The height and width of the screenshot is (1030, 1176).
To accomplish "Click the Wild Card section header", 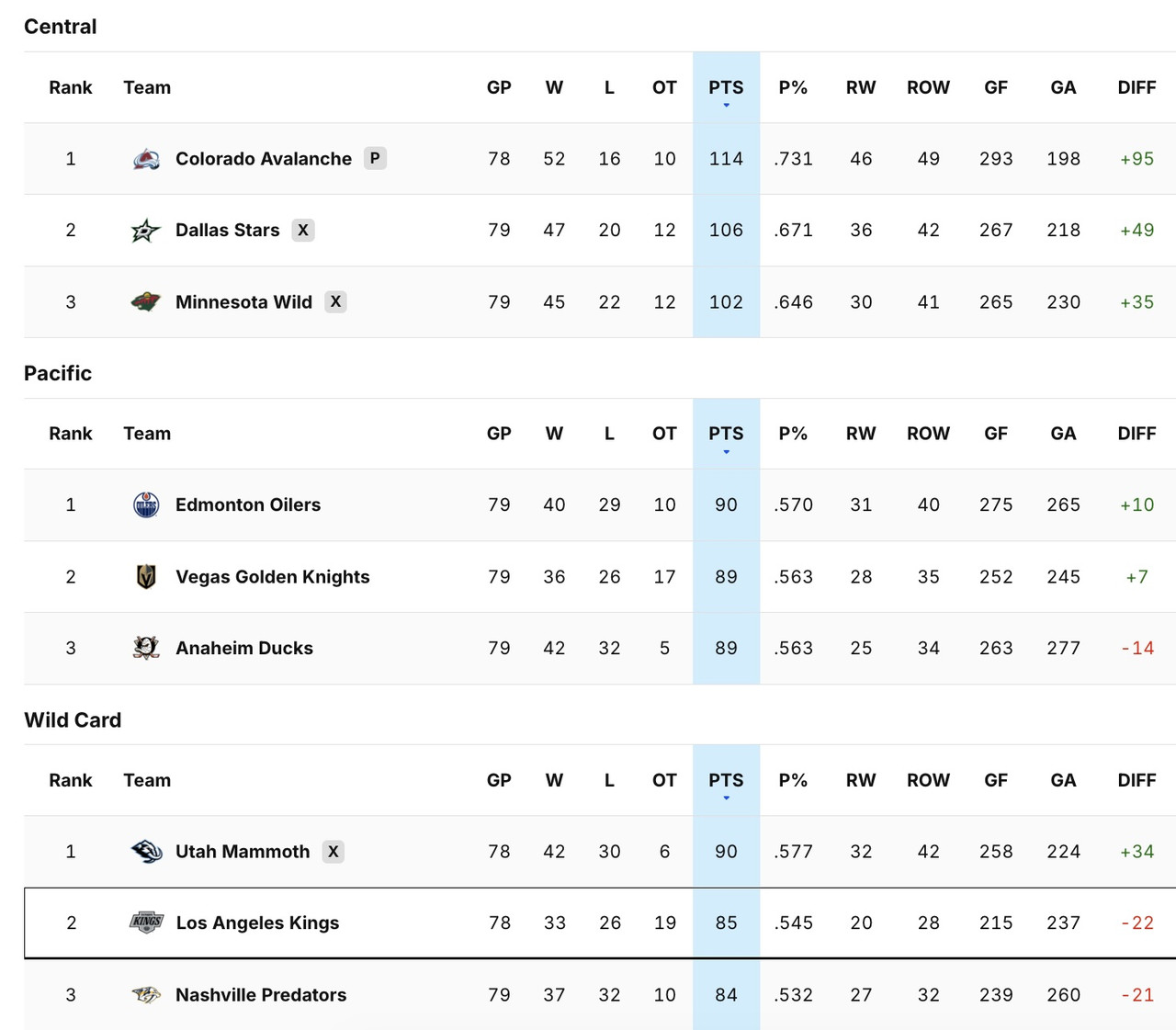I will (73, 719).
